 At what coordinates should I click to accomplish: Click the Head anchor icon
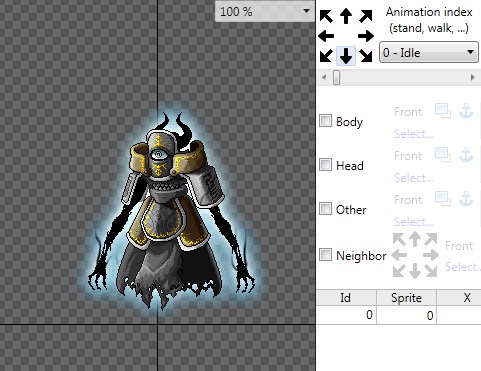coord(466,155)
